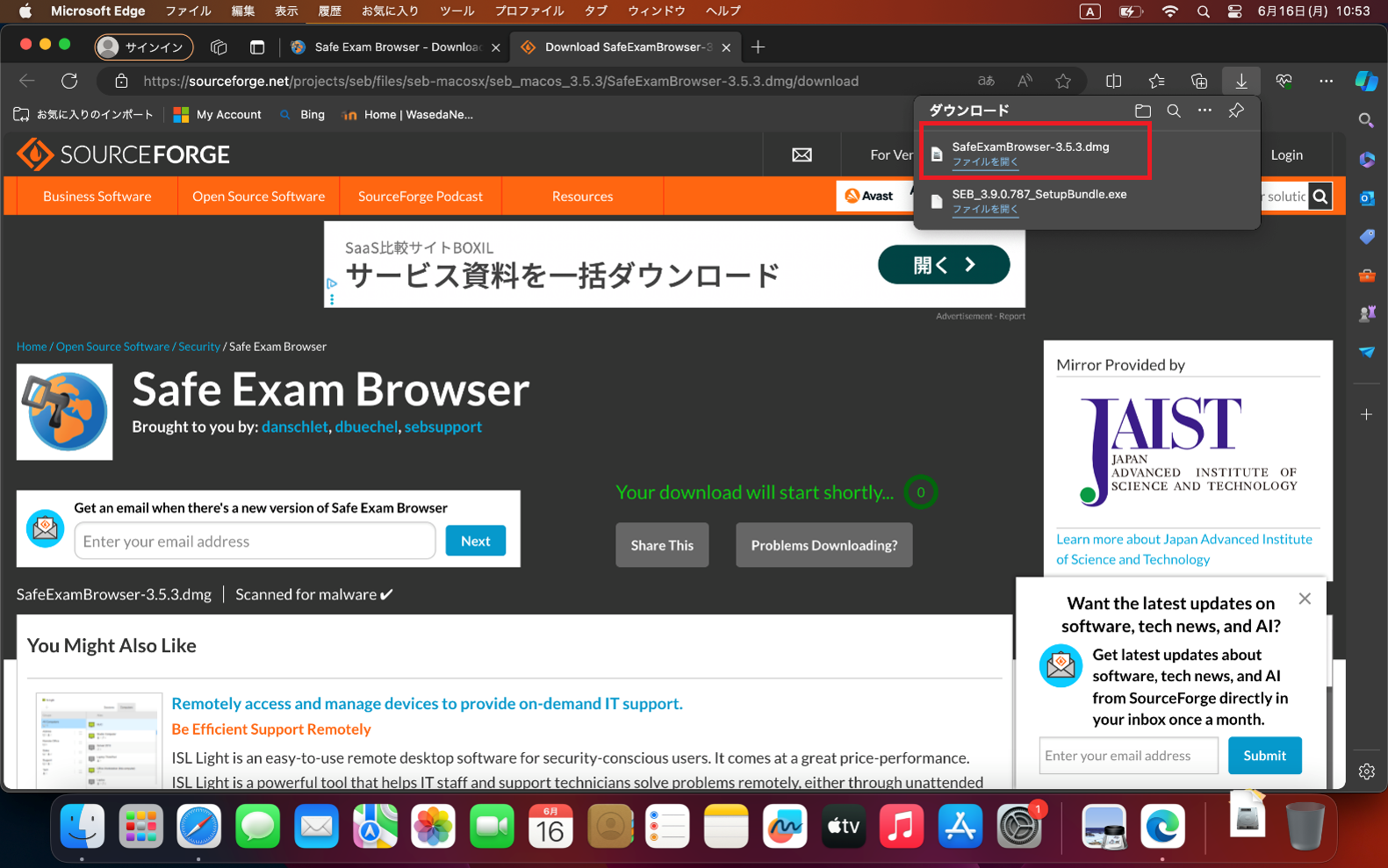The width and height of the screenshot is (1388, 868).
Task: Click the URL address bar
Action: [x=500, y=81]
